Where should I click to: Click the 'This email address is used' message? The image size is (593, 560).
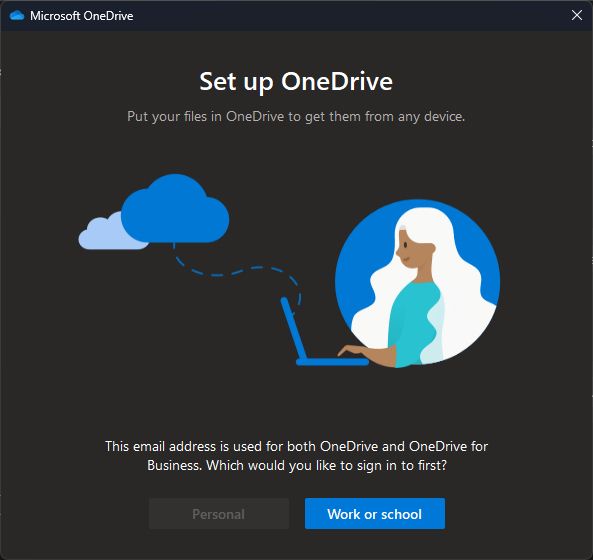(296, 446)
